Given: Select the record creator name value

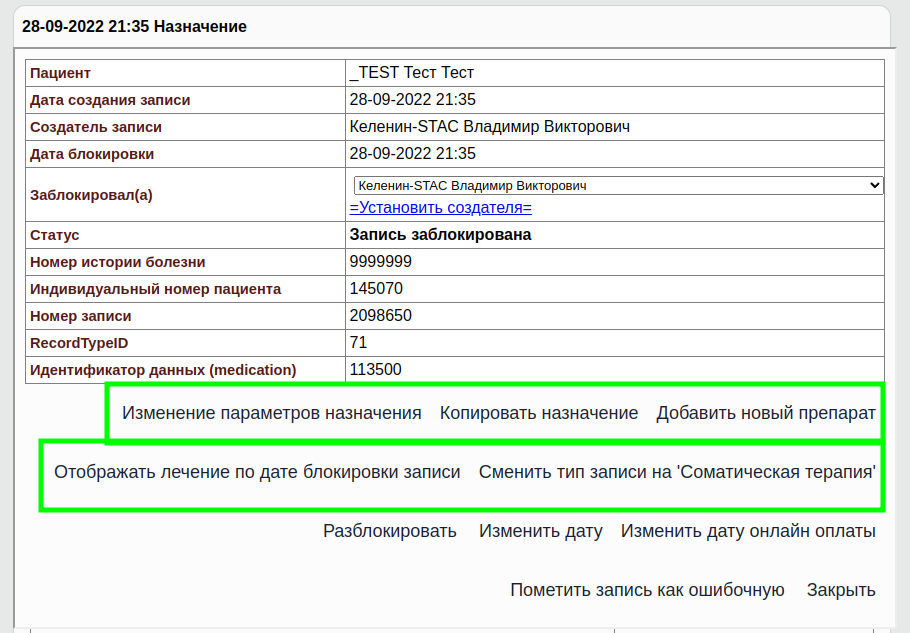Looking at the screenshot, I should pyautogui.click(x=490, y=126).
